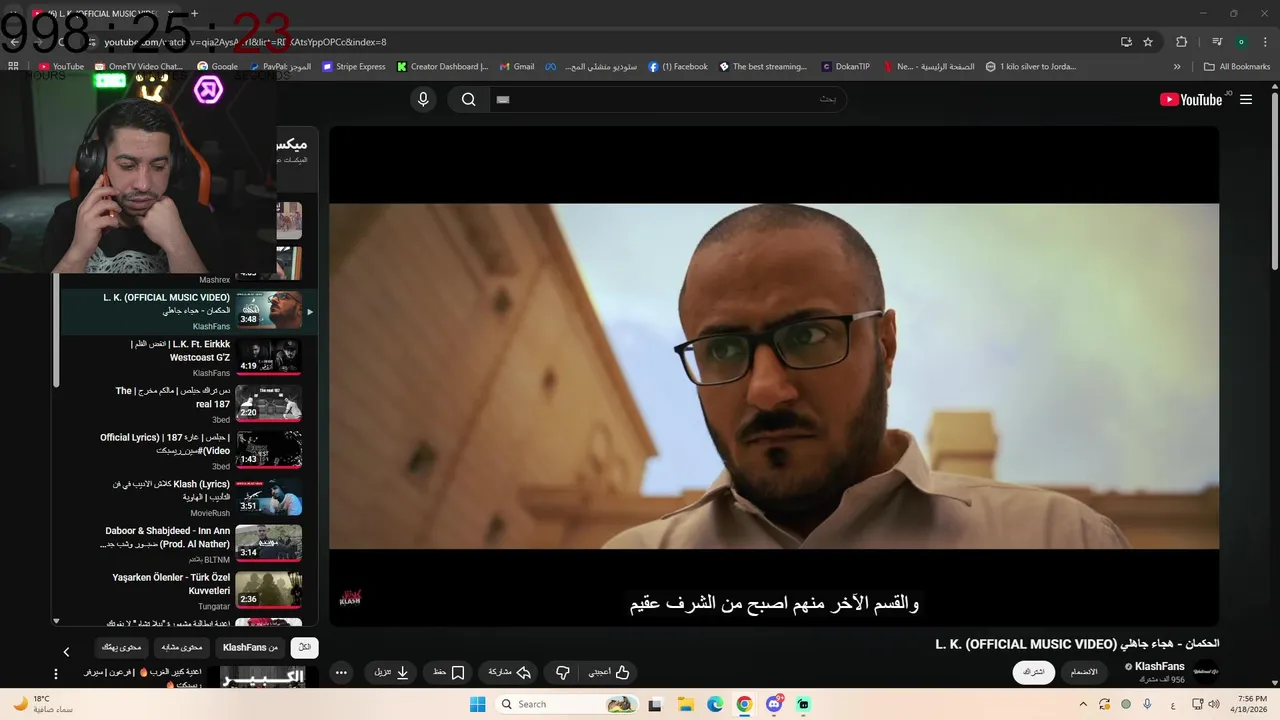This screenshot has width=1280, height=720.
Task: Open the All Bookmarks folder
Action: pos(1237,67)
